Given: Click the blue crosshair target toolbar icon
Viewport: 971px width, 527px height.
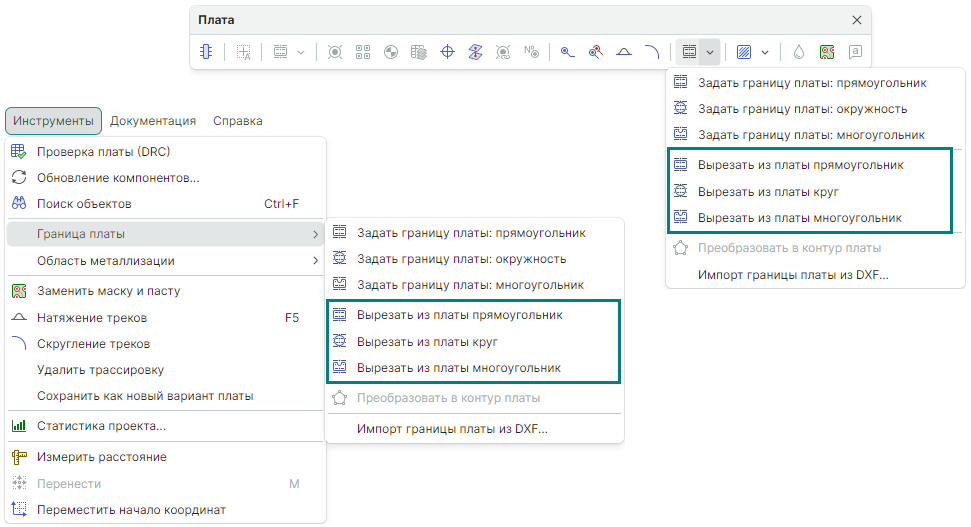Looking at the screenshot, I should [448, 51].
